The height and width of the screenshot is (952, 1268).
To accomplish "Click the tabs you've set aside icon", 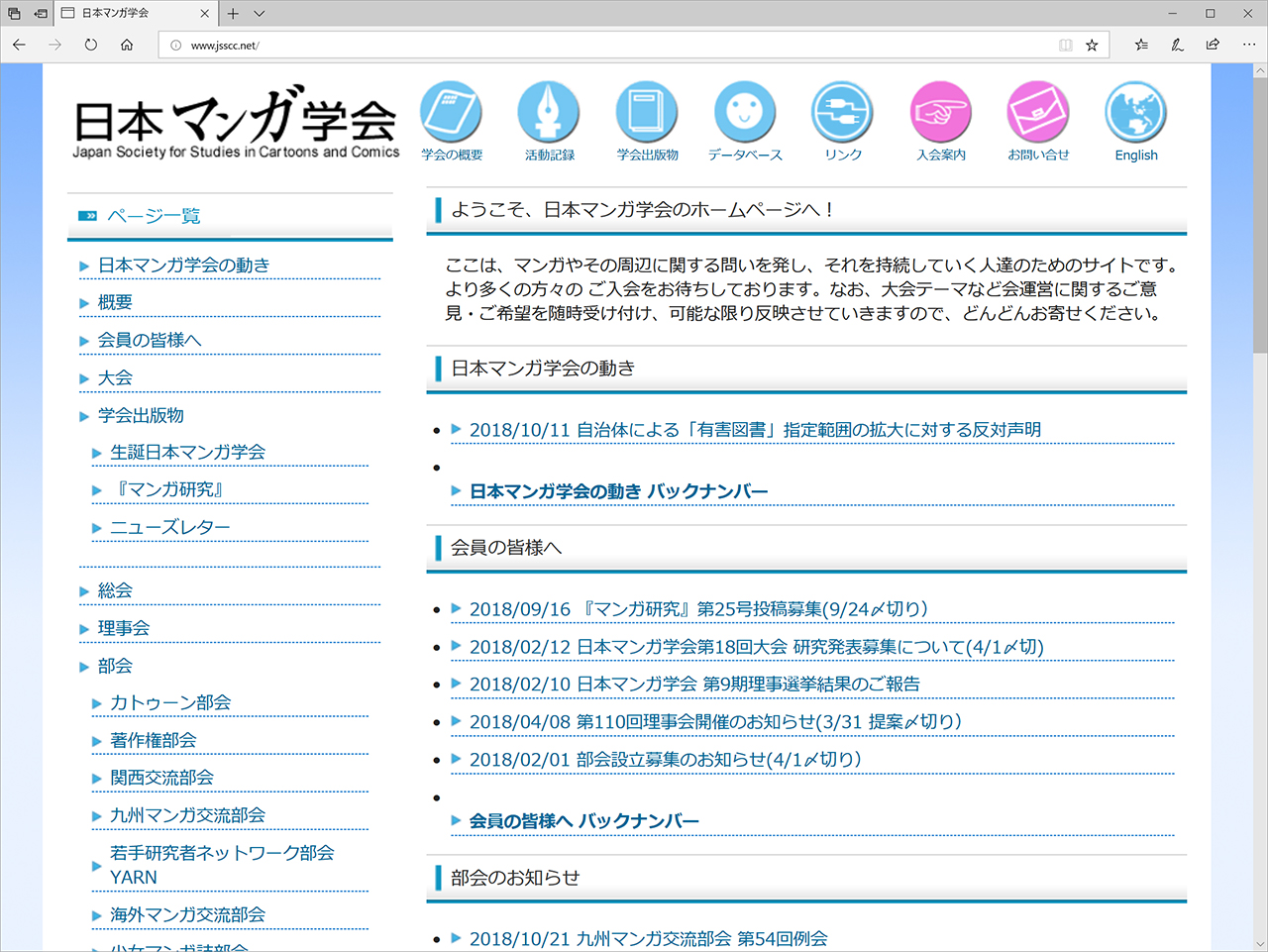I will point(14,13).
